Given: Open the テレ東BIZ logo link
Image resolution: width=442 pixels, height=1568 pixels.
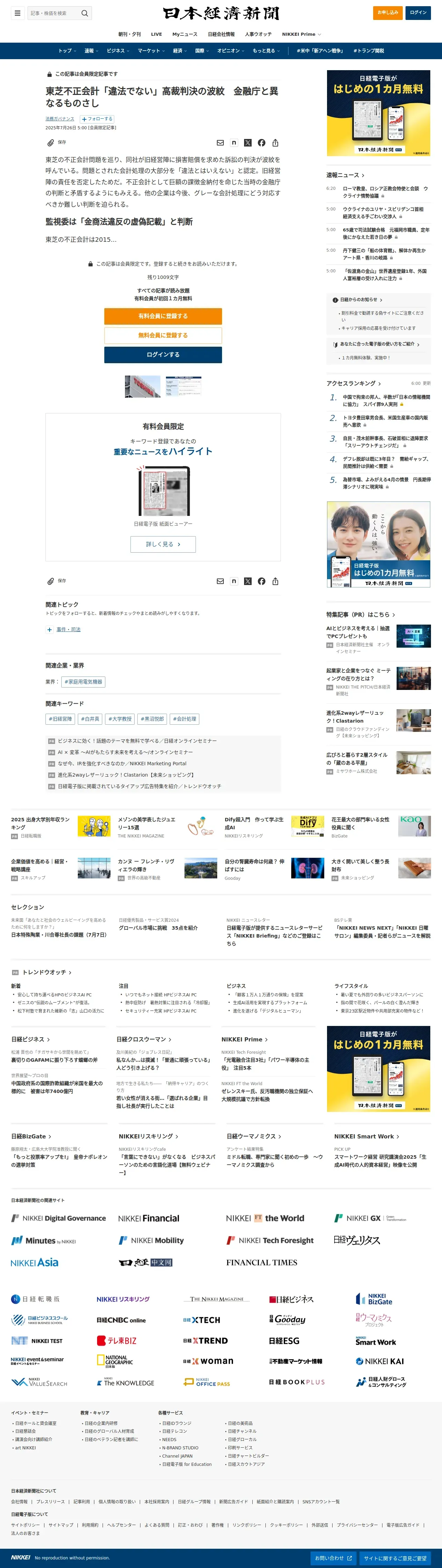Looking at the screenshot, I should [117, 1340].
